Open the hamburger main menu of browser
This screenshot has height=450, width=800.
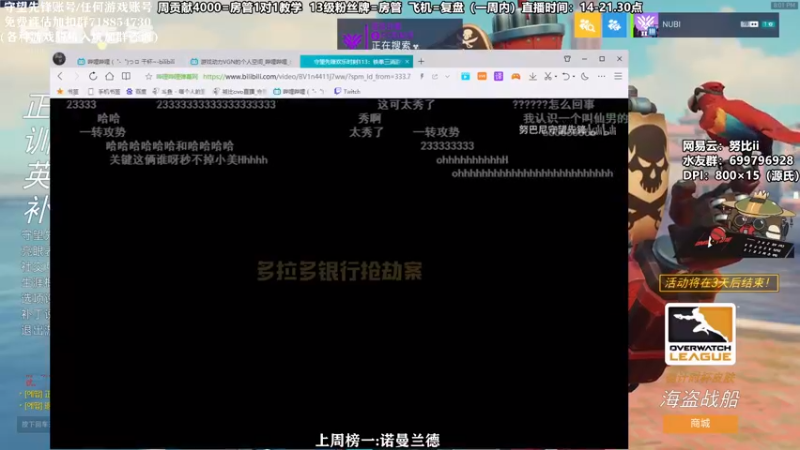coord(618,76)
